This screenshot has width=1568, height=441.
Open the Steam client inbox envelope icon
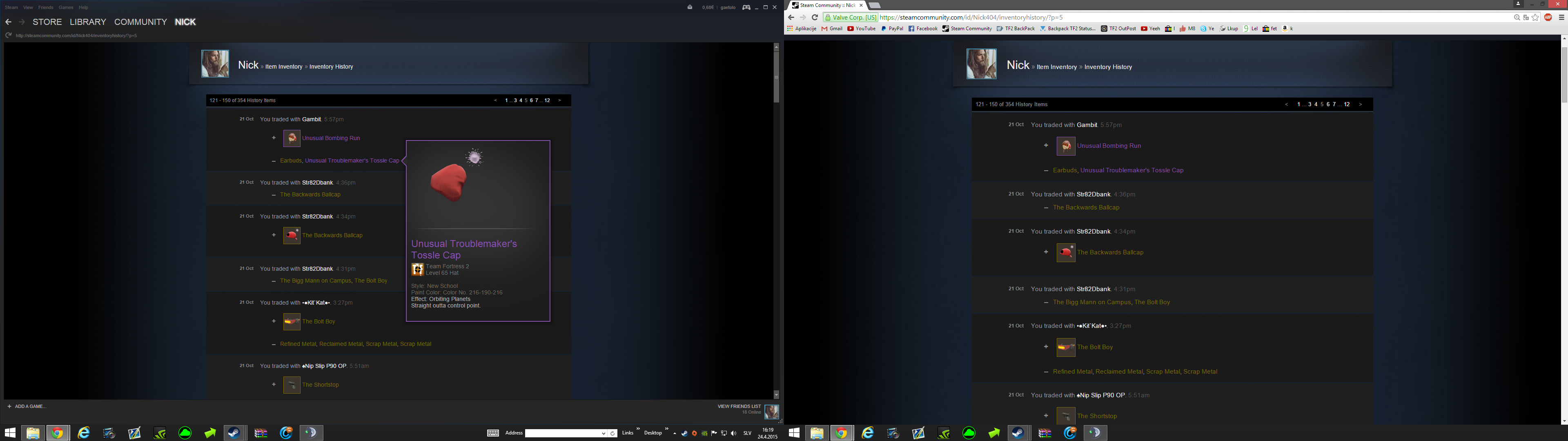tap(690, 7)
